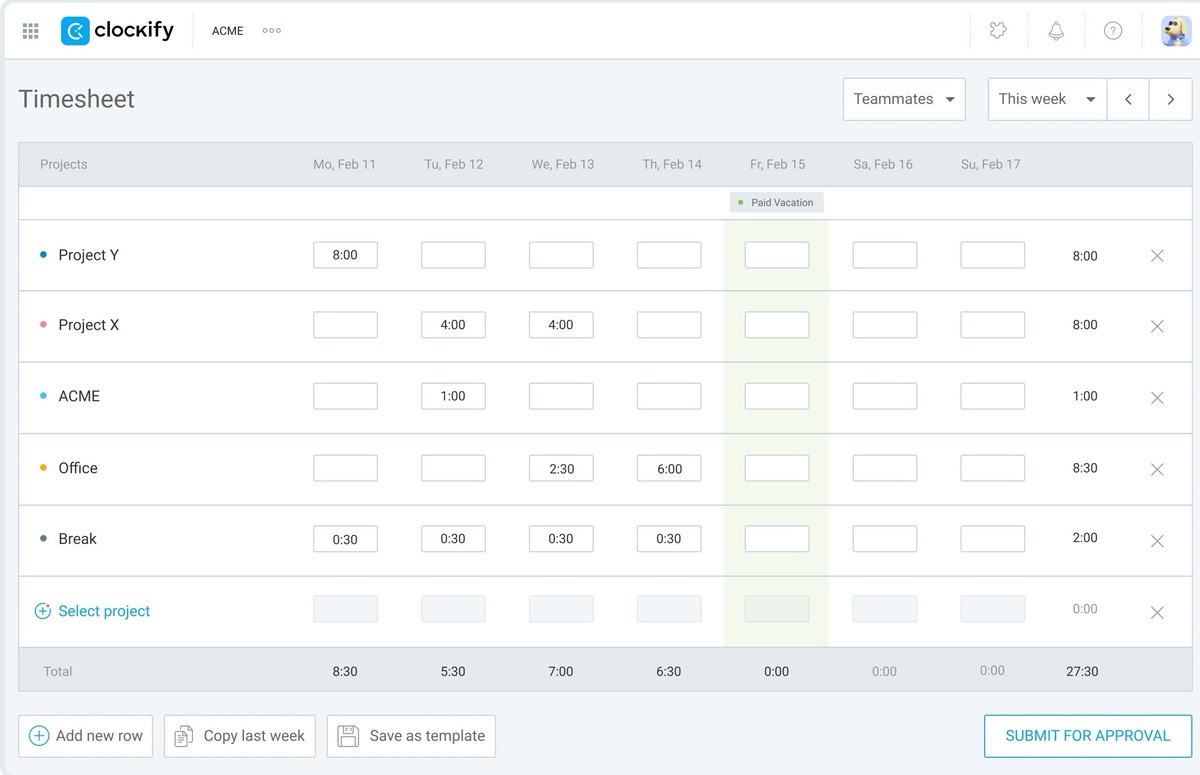Click the puzzle integrations icon
This screenshot has height=775, width=1200.
coord(997,30)
